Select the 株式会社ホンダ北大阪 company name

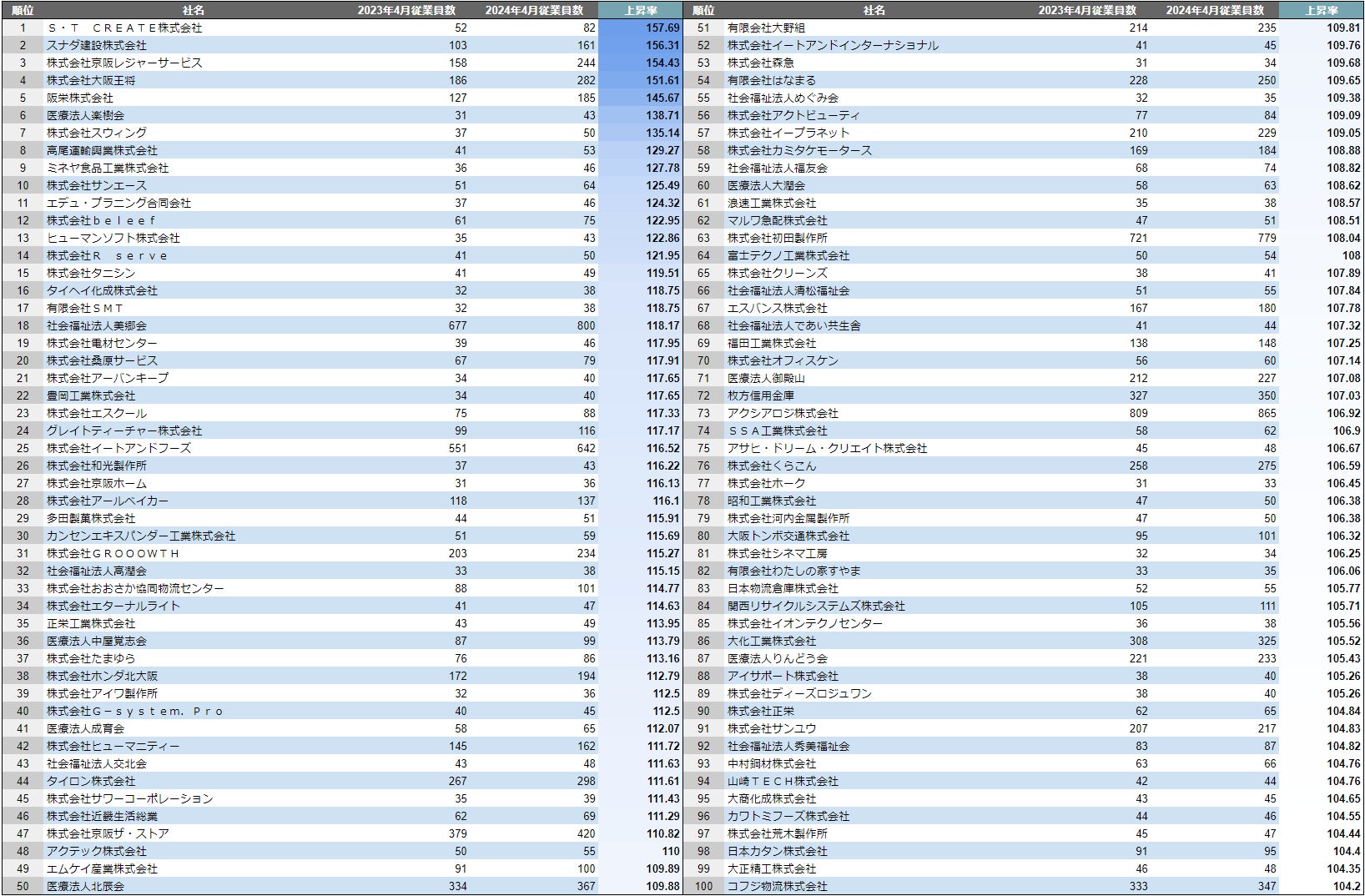pyautogui.click(x=102, y=676)
